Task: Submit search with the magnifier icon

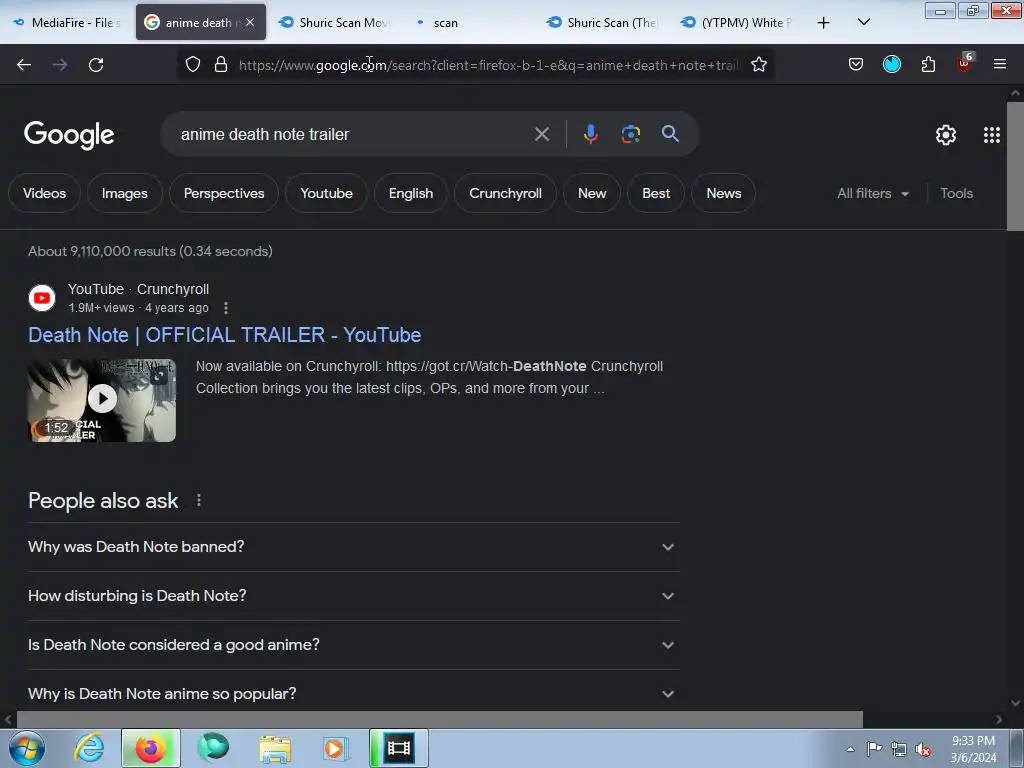Action: click(670, 134)
